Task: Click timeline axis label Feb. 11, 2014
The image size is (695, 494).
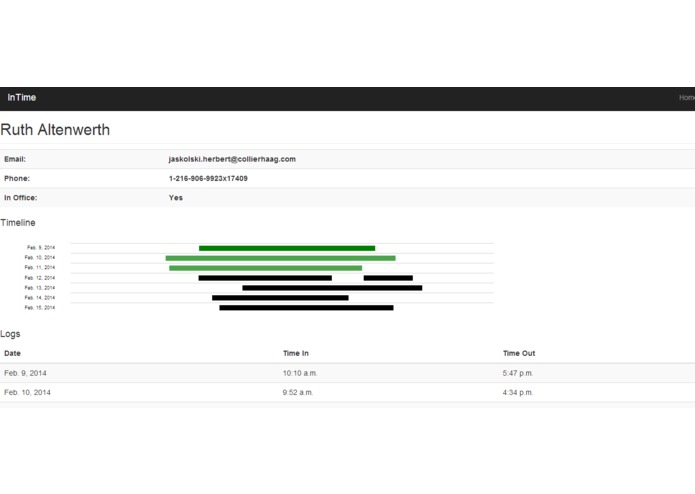Action: pos(40,268)
